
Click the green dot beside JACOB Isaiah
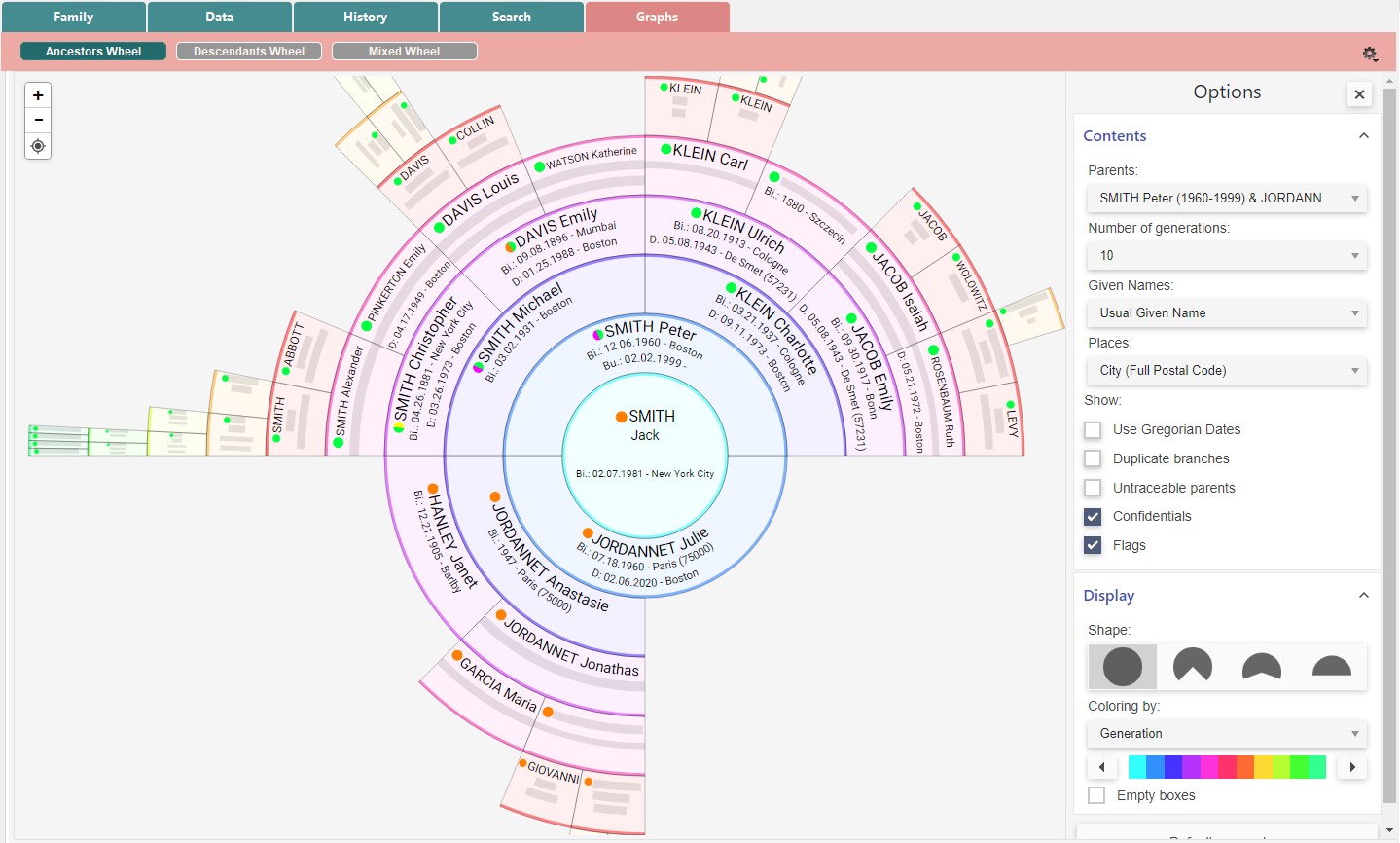[871, 248]
